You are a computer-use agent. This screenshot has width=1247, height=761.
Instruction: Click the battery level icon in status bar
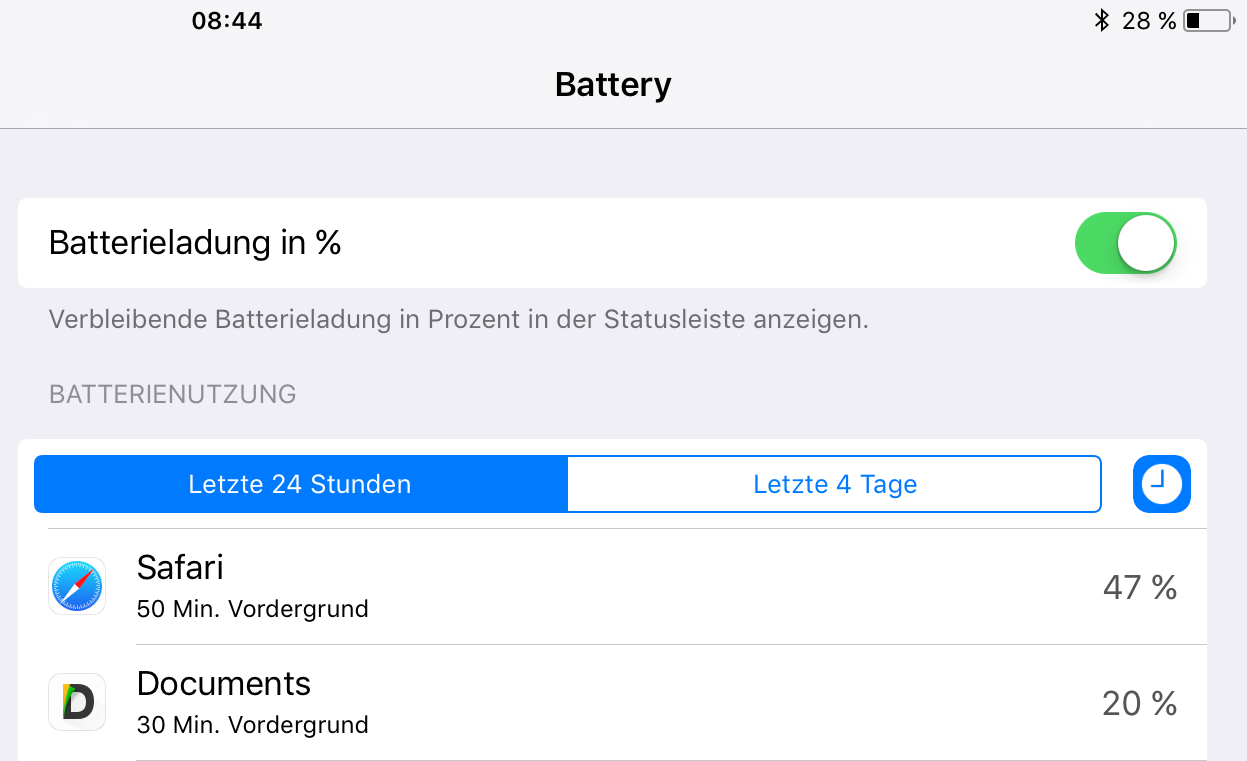click(x=1208, y=20)
